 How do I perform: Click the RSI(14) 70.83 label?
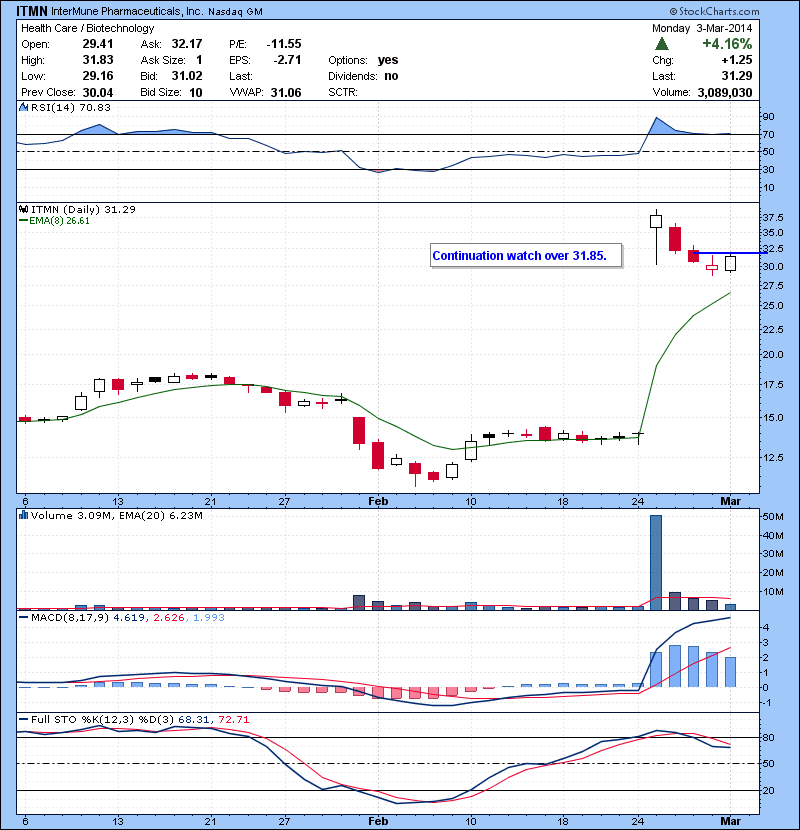(x=71, y=107)
